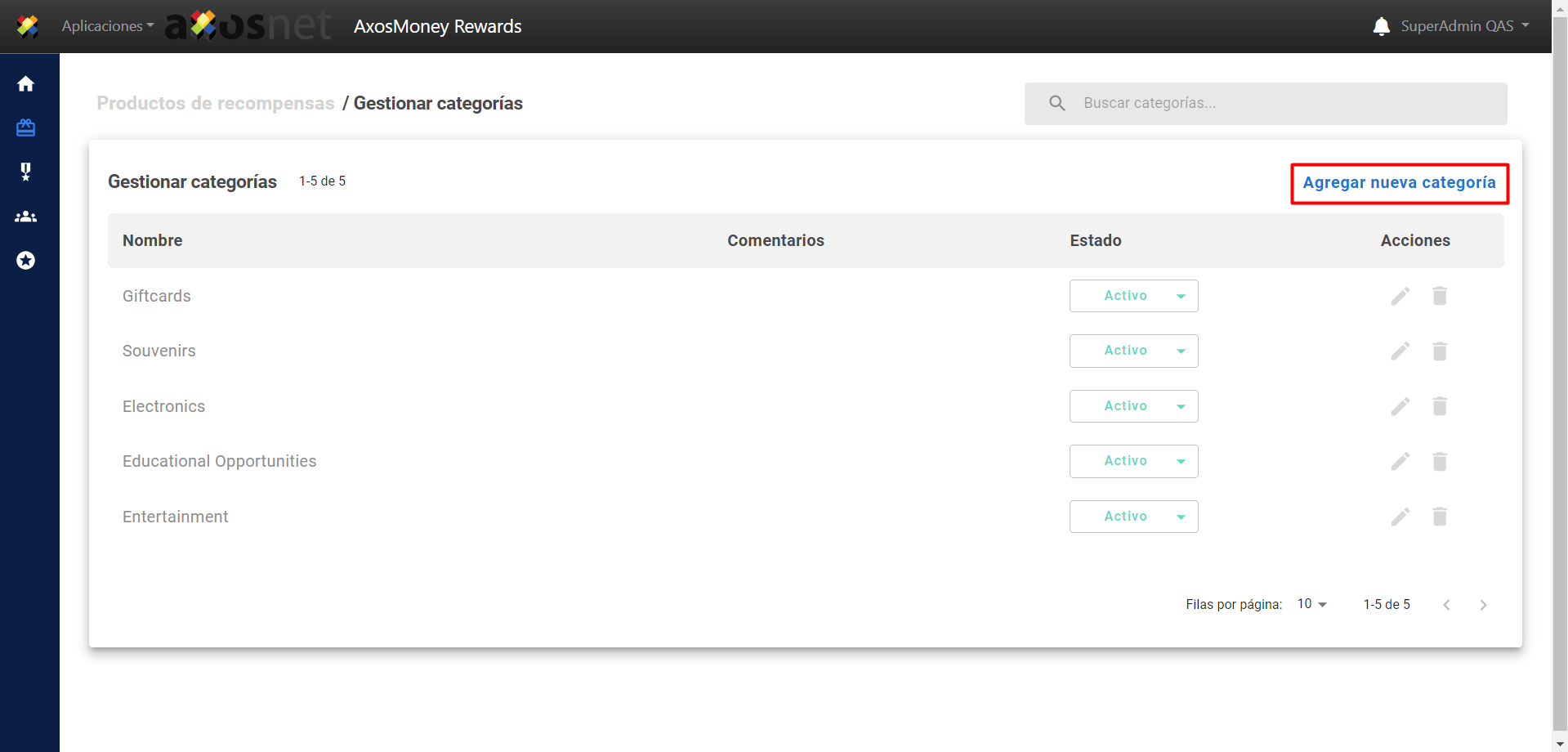Open the users group sidebar icon
The width and height of the screenshot is (1568, 752).
pos(26,217)
